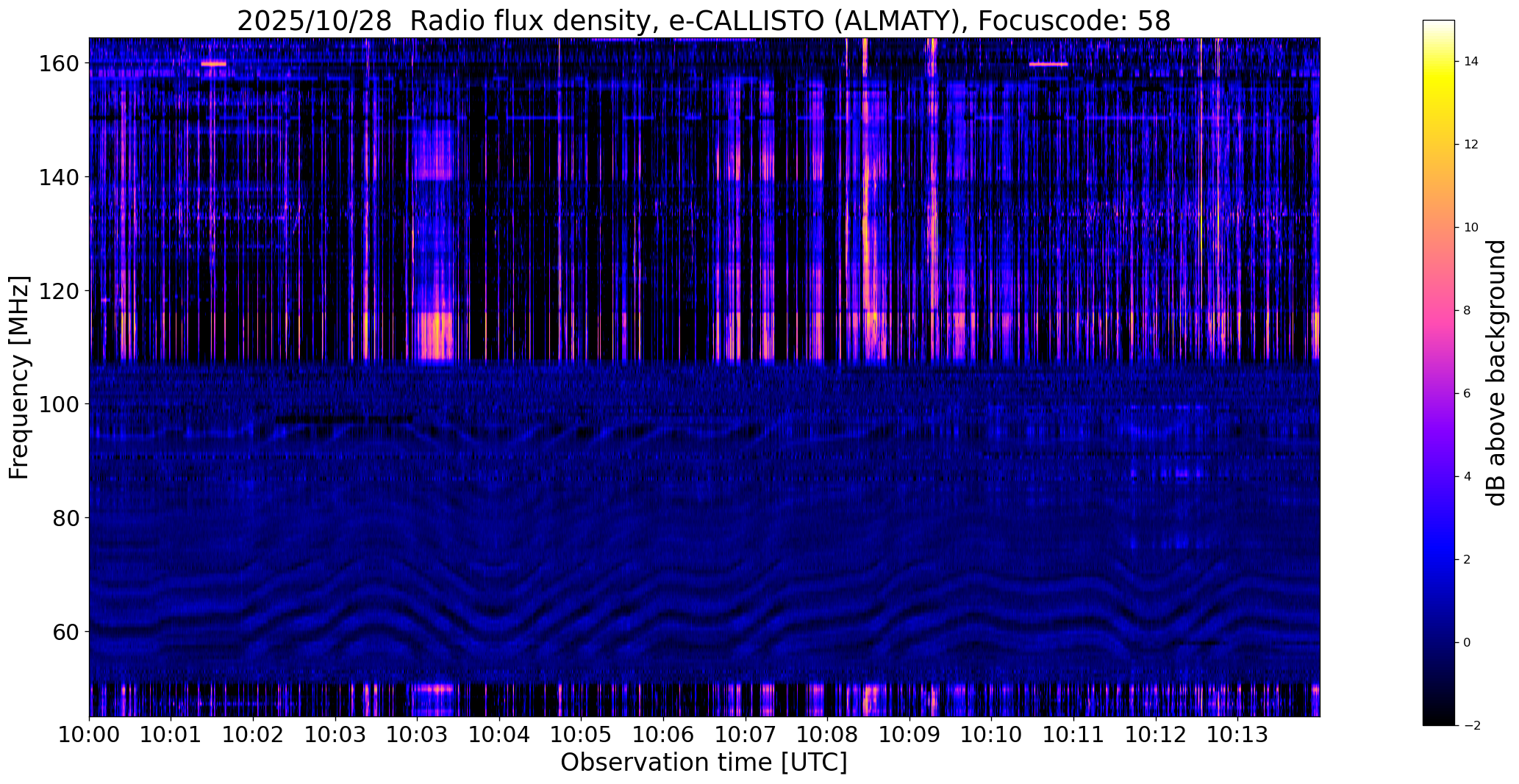
Task: Click the colorbar tick labeled 0
Action: [1468, 643]
